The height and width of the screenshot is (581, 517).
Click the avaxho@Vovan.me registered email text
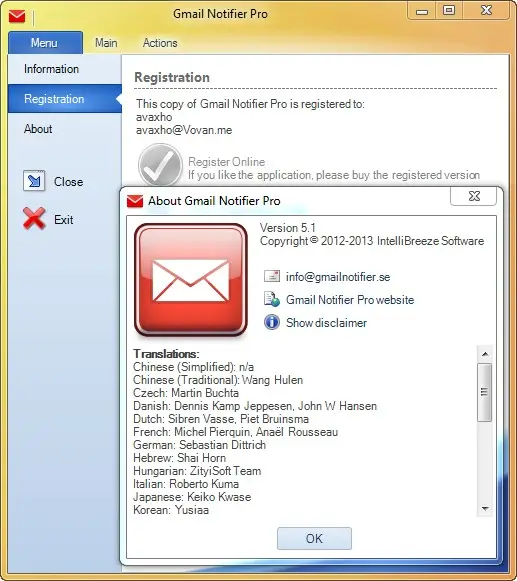coord(184,130)
